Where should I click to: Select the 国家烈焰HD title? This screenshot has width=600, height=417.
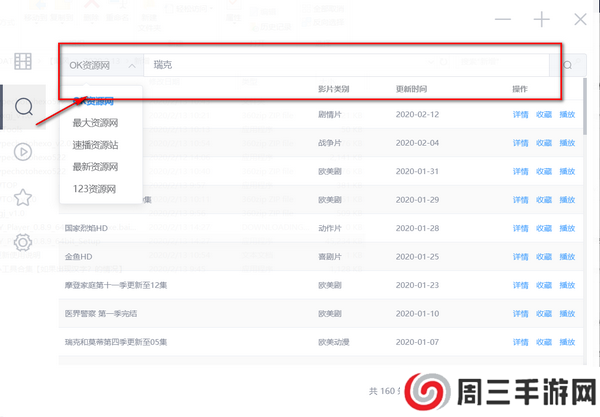tap(86, 228)
